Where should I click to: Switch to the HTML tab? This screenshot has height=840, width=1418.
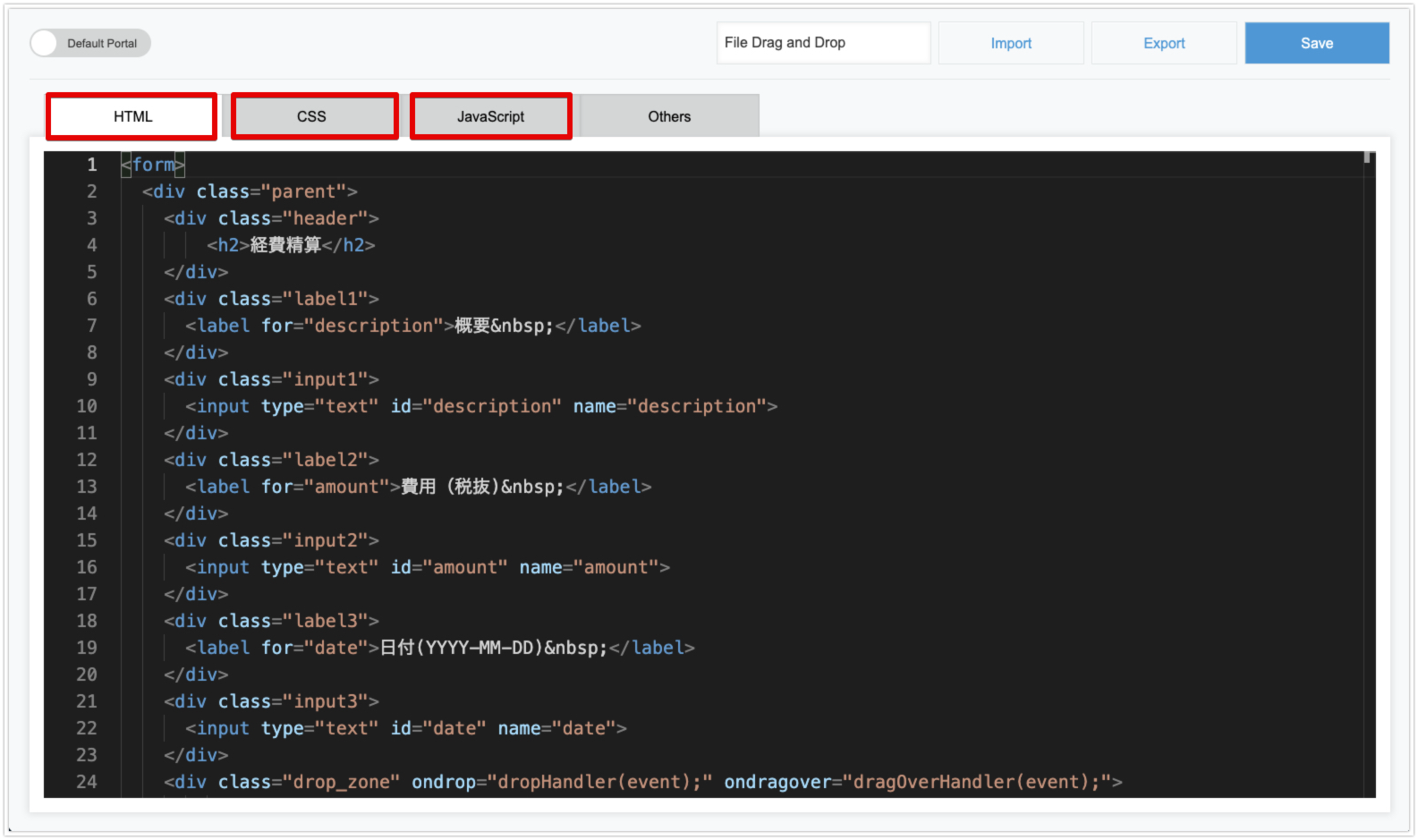click(132, 116)
